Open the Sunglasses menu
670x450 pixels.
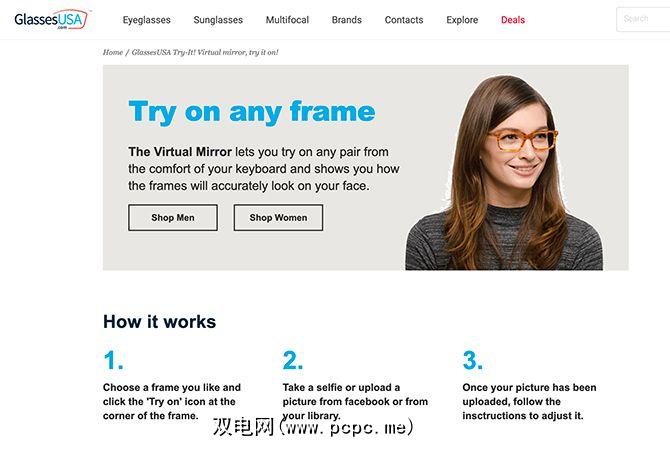(218, 20)
